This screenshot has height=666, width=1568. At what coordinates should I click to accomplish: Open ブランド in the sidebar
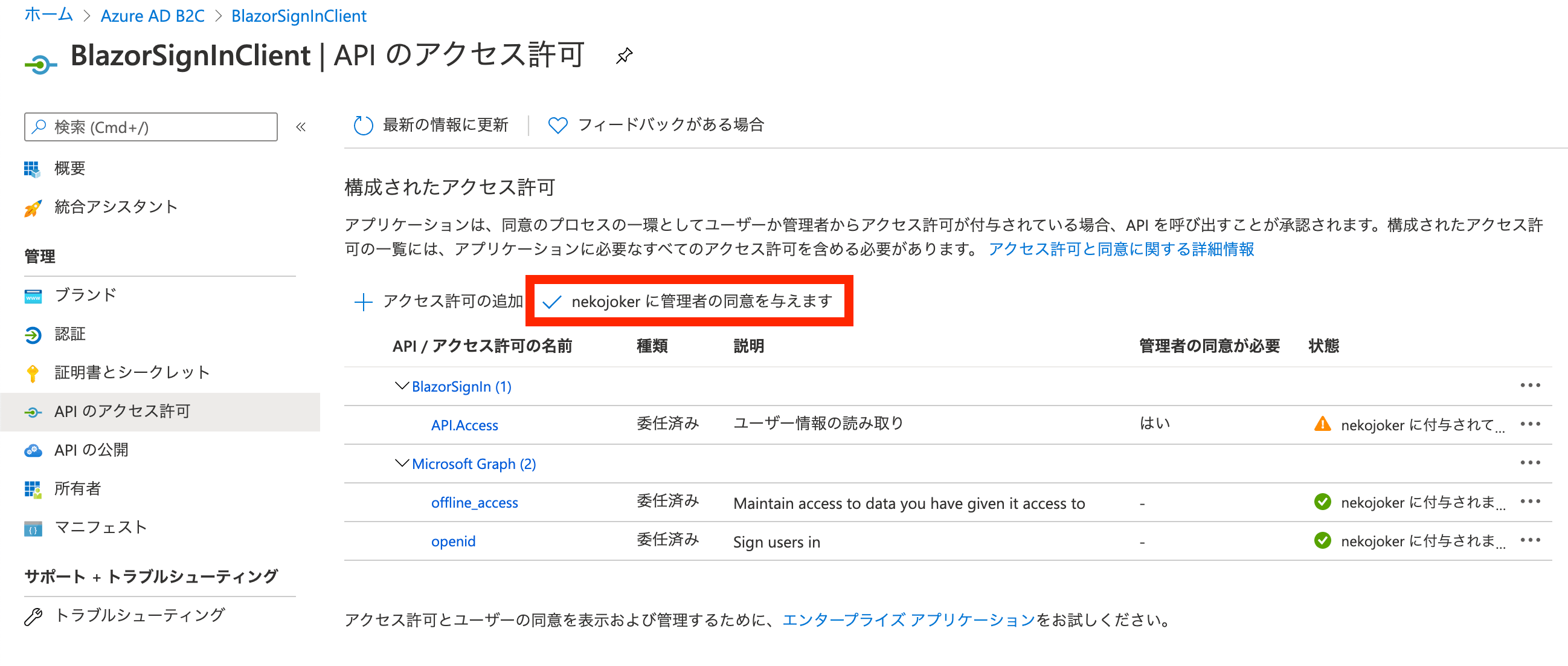85,296
